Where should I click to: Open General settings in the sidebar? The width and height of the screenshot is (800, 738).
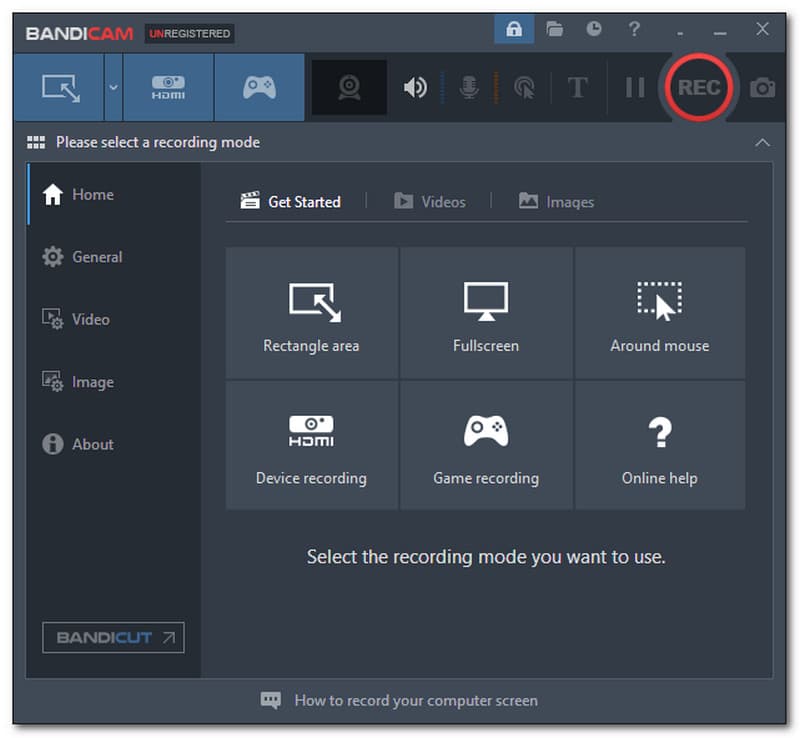(114, 257)
